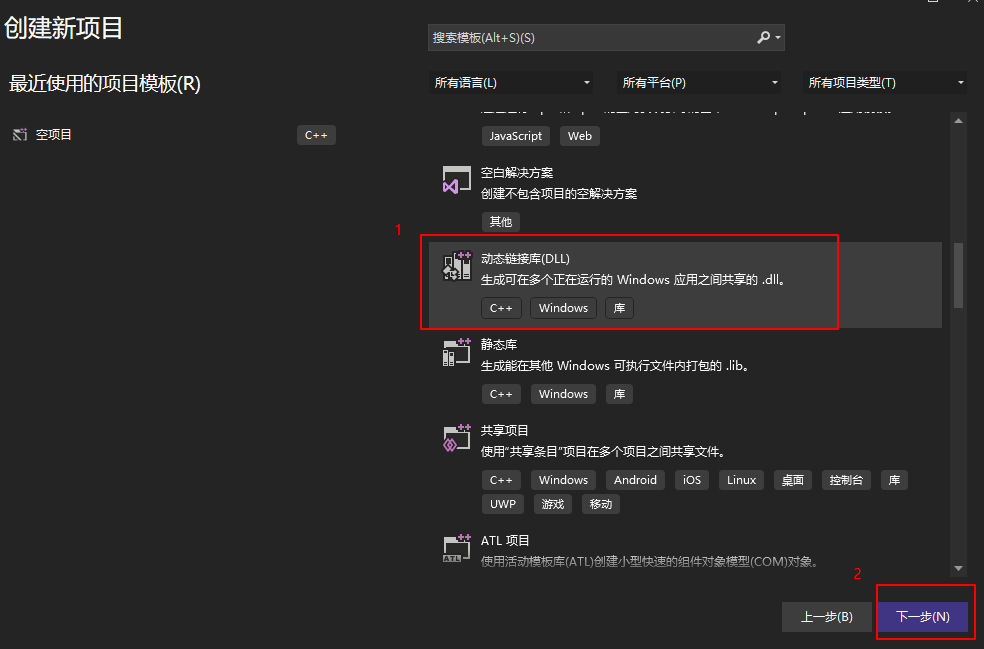Click the Dynamic Link Library (DLL) template icon
This screenshot has width=984, height=649.
coord(456,266)
